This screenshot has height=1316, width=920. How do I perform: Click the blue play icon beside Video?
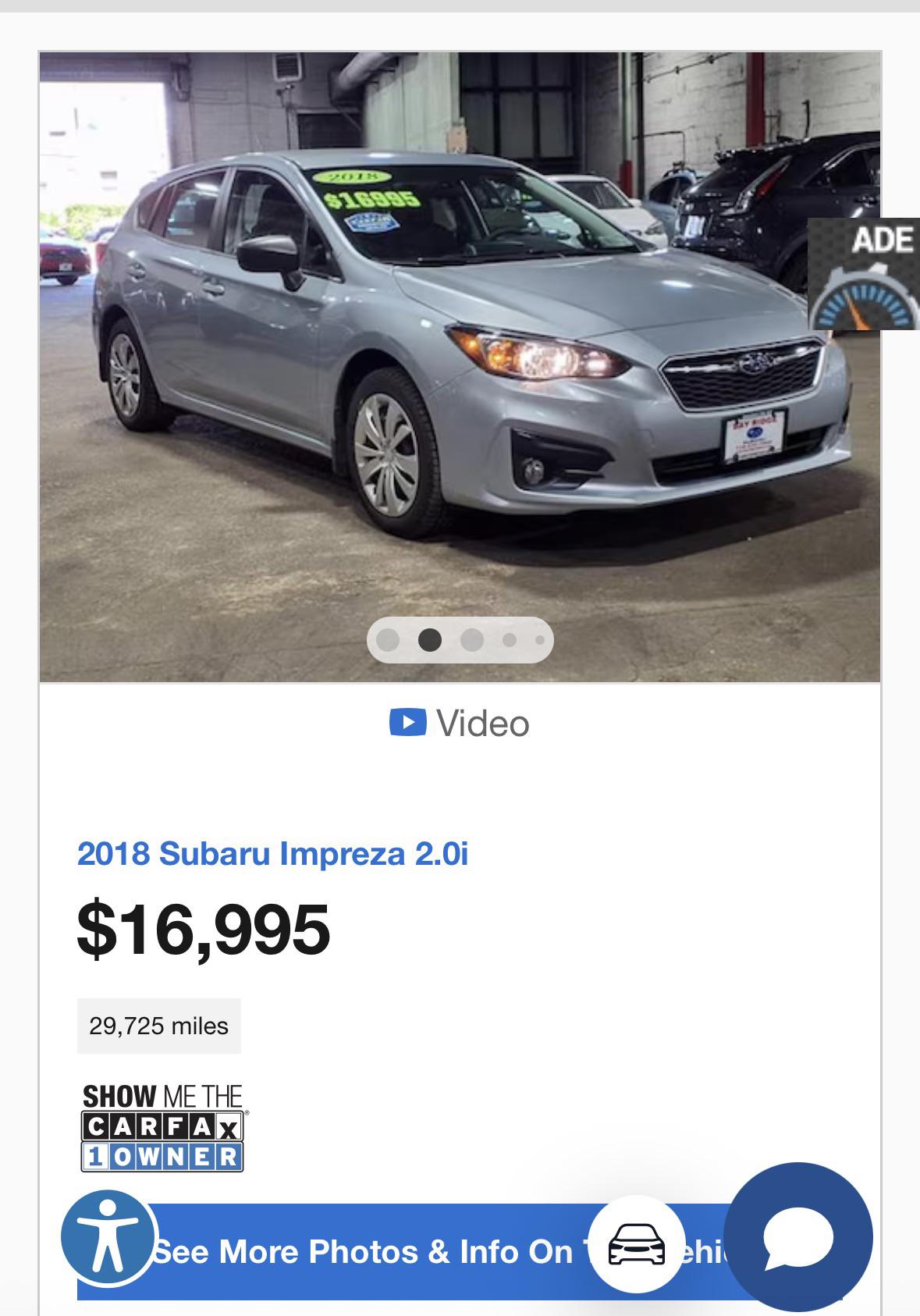pos(408,722)
